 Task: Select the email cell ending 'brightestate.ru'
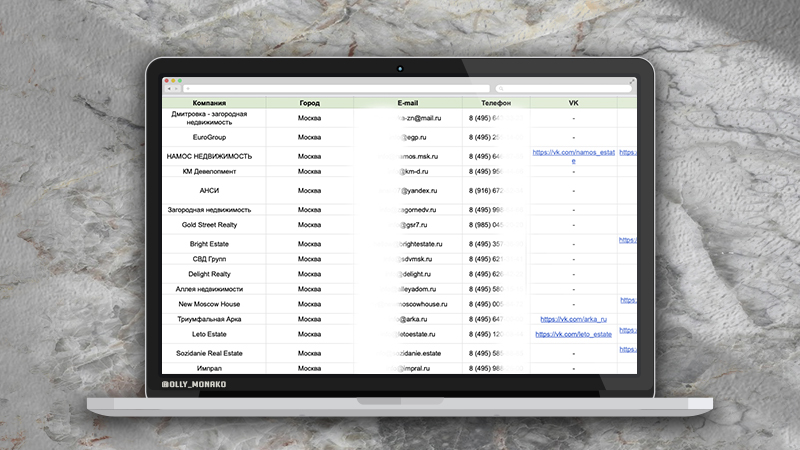coord(408,244)
